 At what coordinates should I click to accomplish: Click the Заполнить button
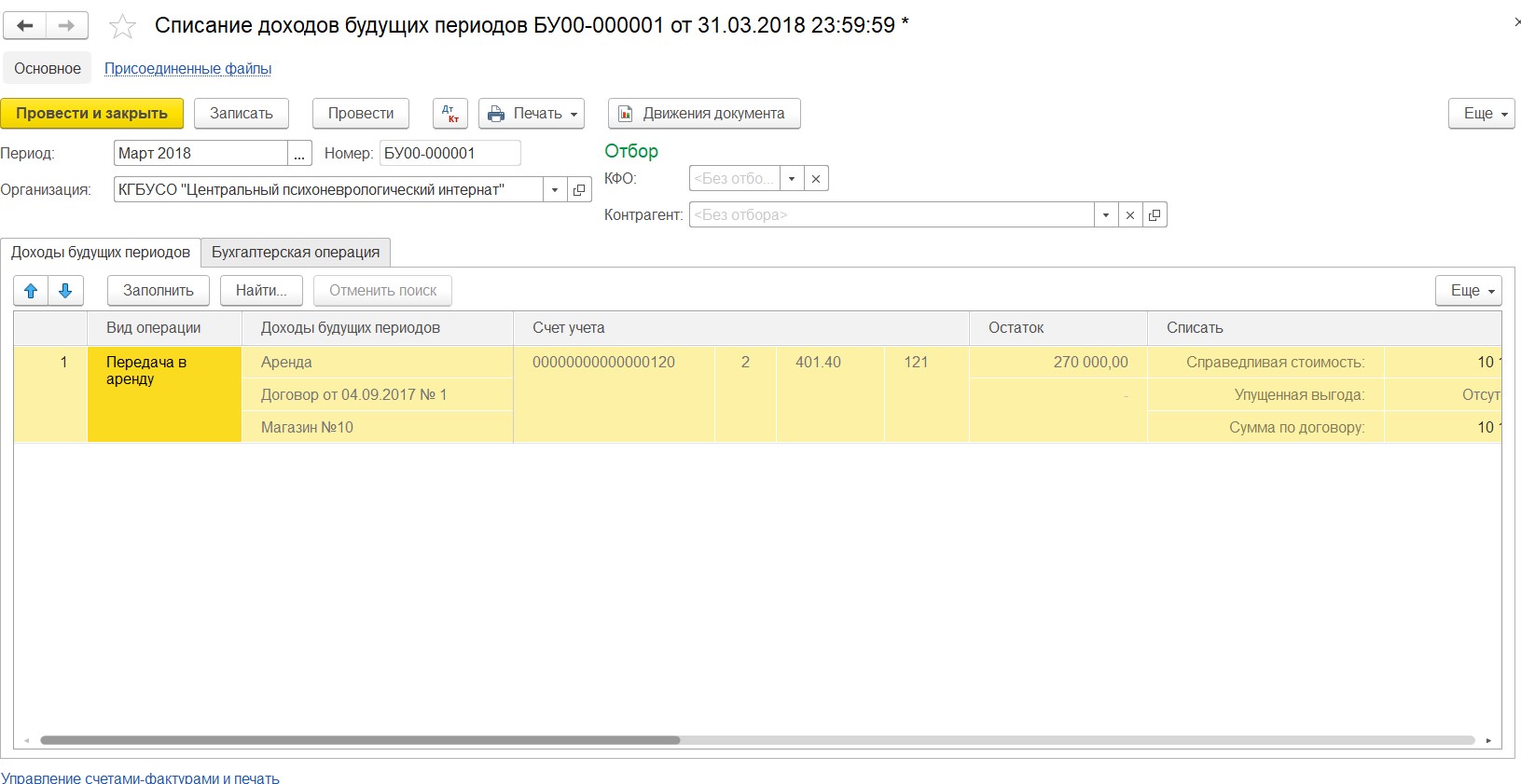coord(159,291)
